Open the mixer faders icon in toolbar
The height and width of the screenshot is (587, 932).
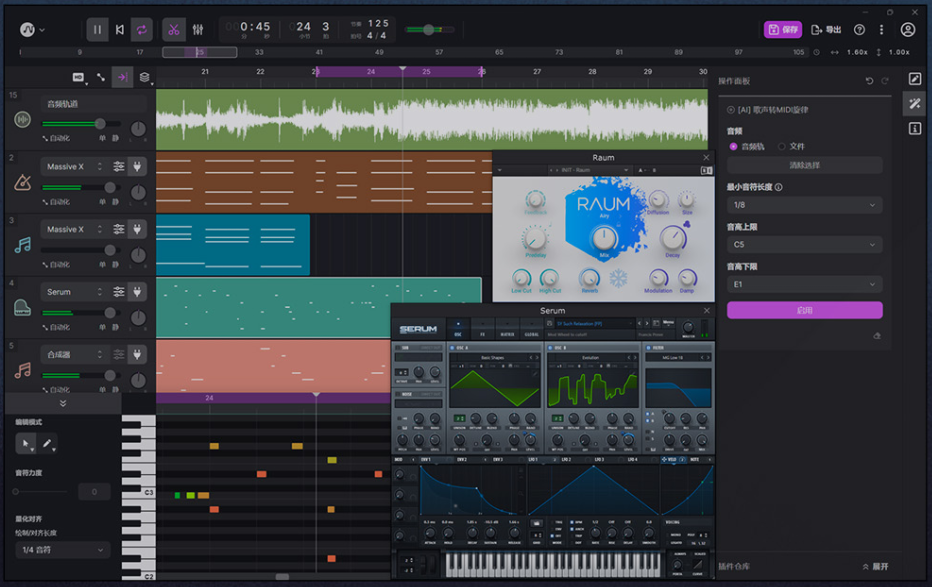[198, 29]
